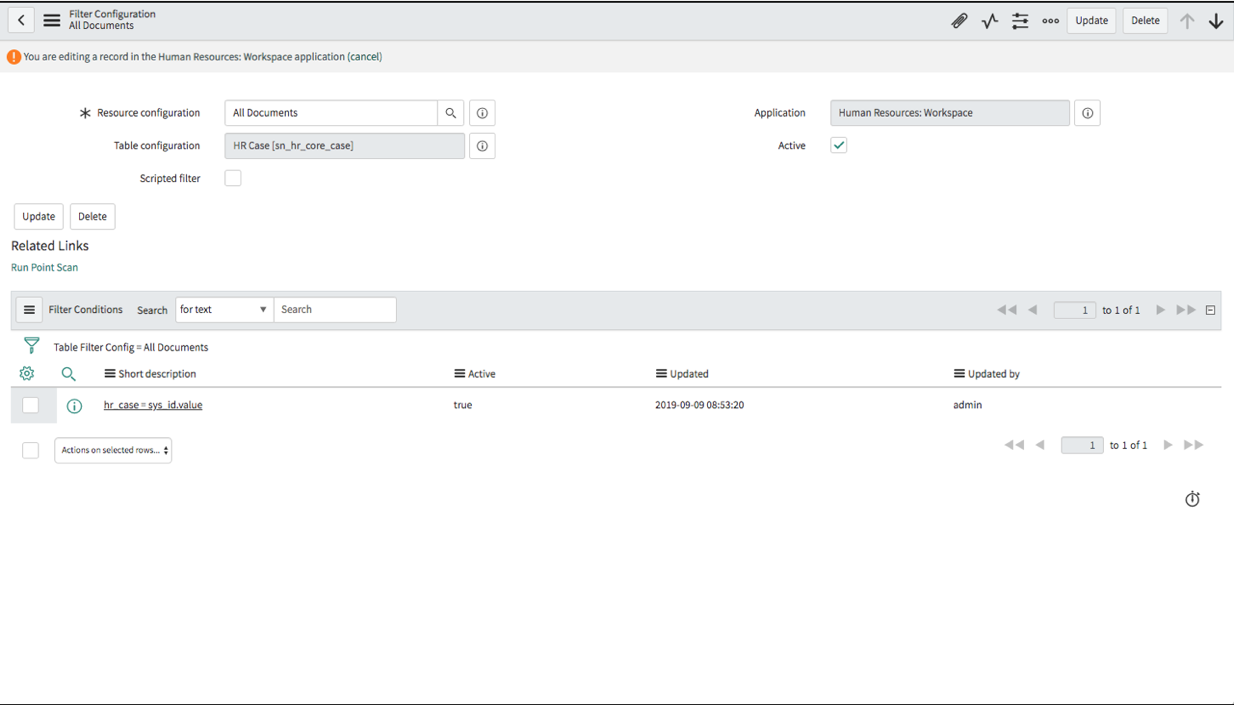Open Active column menu

click(x=460, y=374)
